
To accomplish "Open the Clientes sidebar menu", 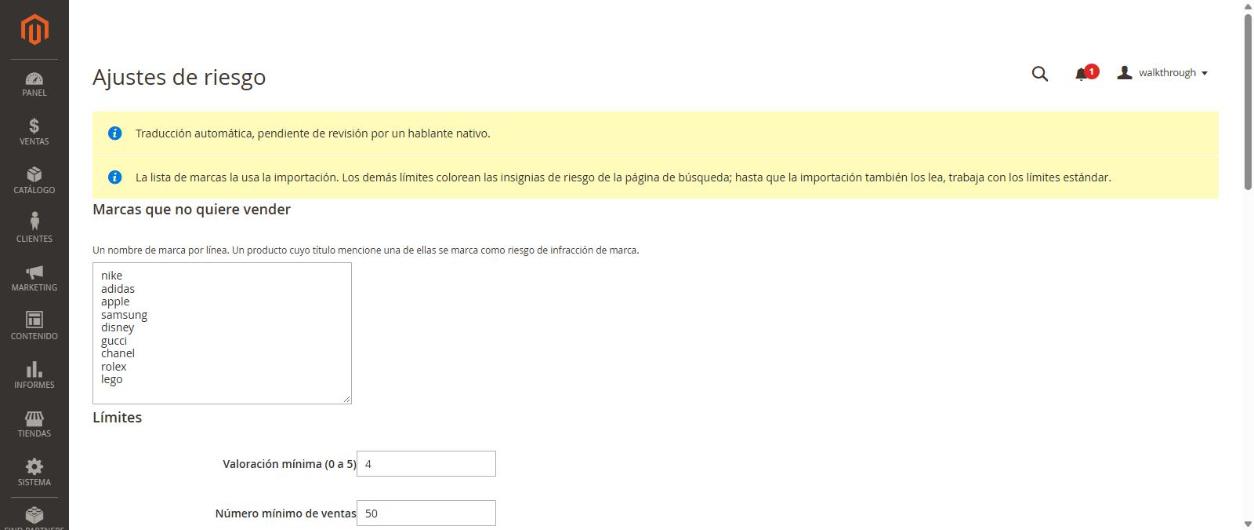I will [x=34, y=229].
